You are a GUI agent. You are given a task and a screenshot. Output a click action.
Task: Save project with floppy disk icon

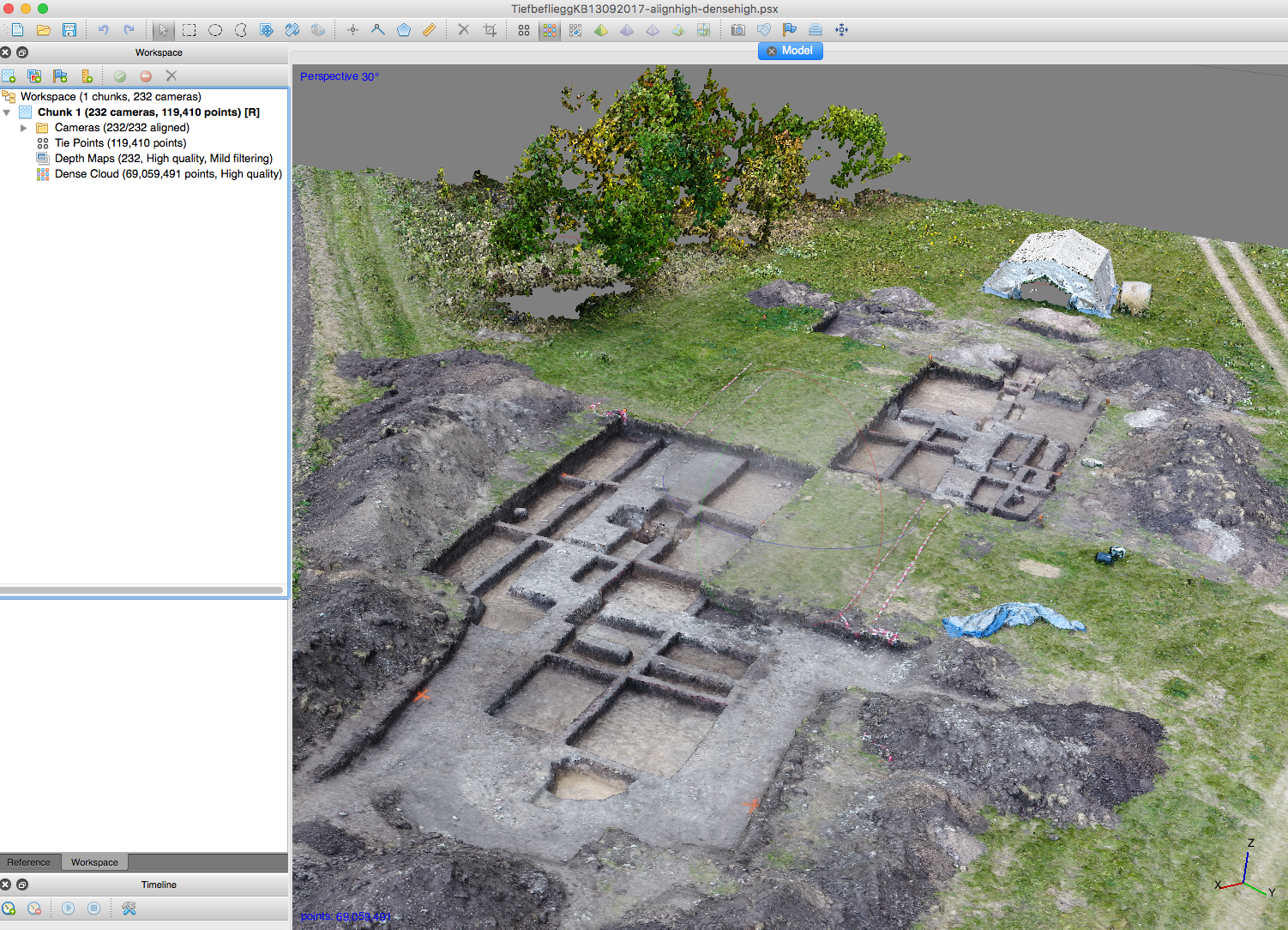click(x=69, y=30)
